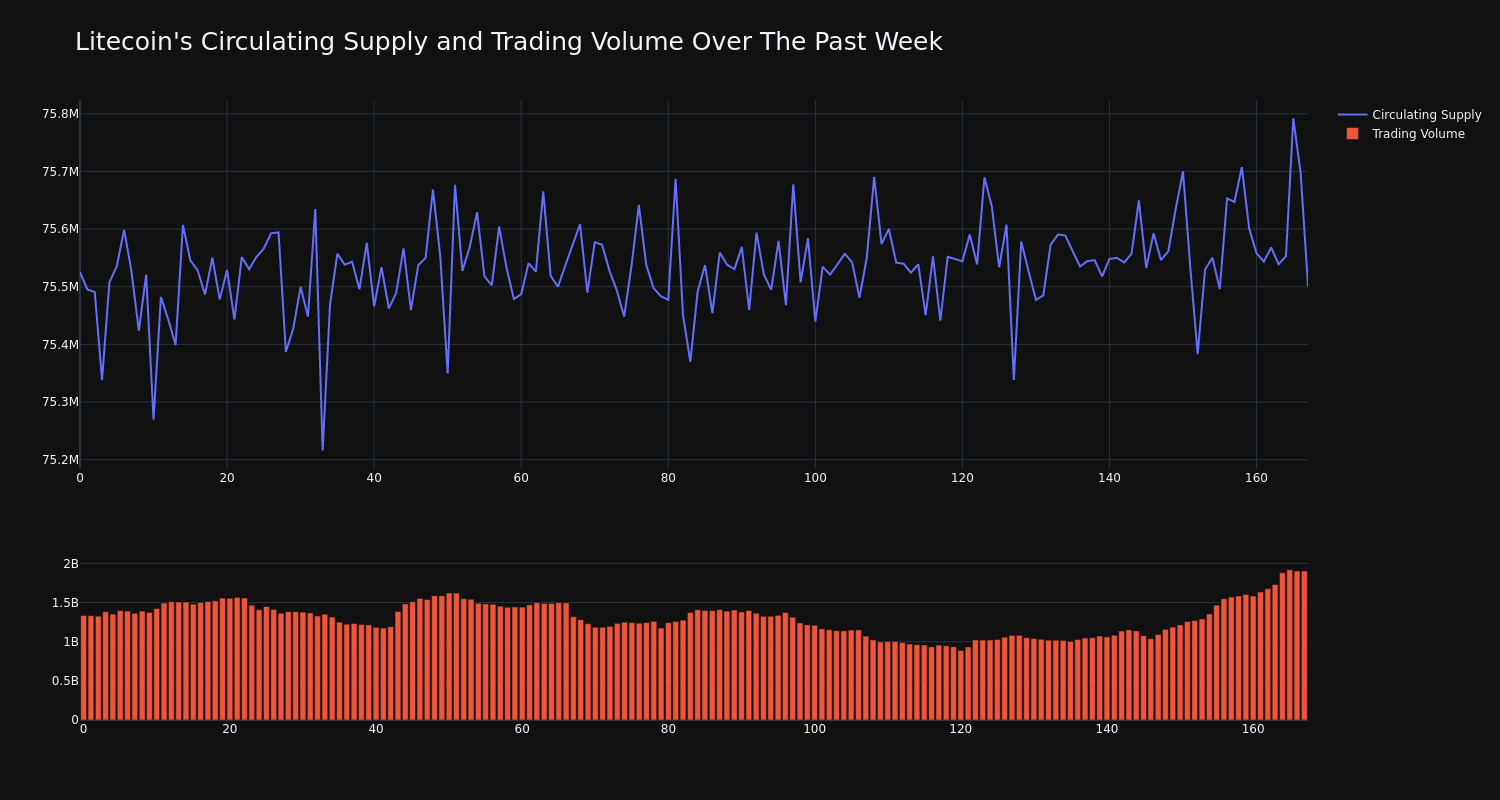Click the 75.2M supply axis label
1500x800 pixels.
(60, 460)
